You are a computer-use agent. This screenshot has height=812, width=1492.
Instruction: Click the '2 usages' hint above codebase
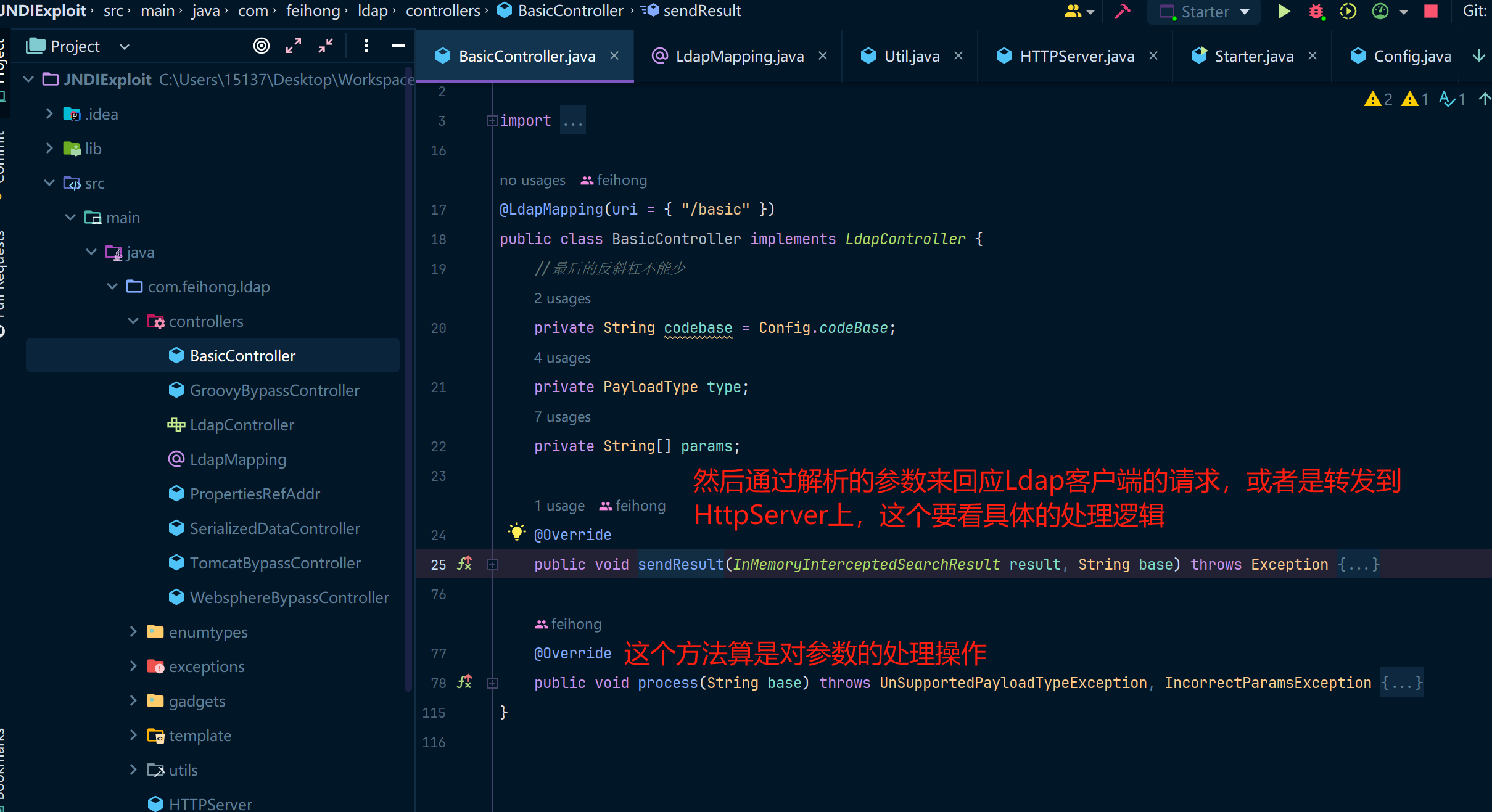563,298
